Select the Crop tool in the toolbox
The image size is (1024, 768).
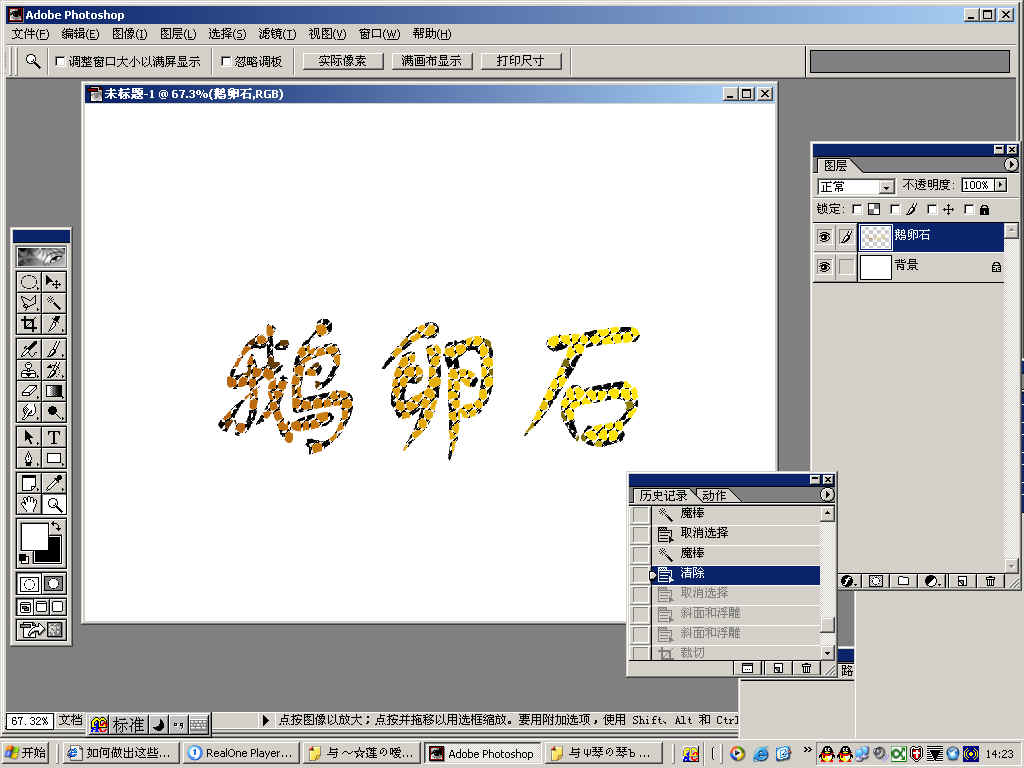29,323
